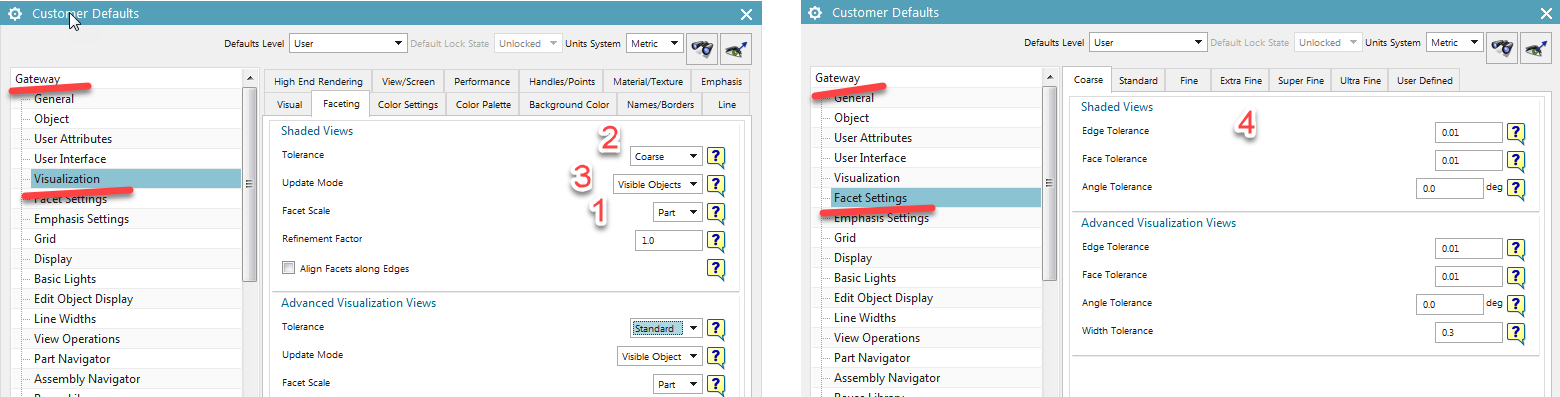Open Units System dropdown in right window
Image resolution: width=1560 pixels, height=397 pixels.
coord(1454,42)
